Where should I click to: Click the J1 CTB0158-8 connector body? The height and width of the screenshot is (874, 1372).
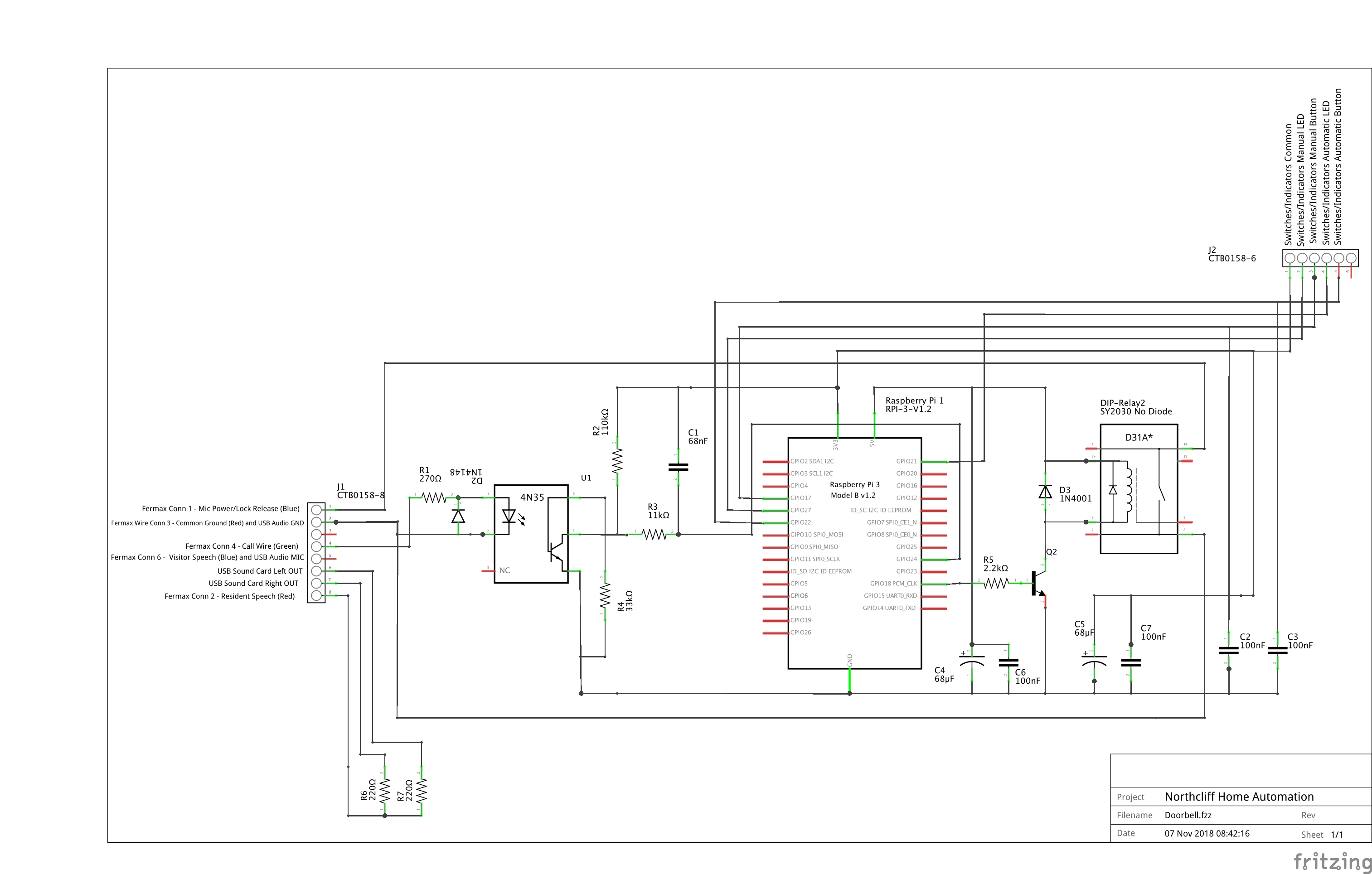[316, 552]
